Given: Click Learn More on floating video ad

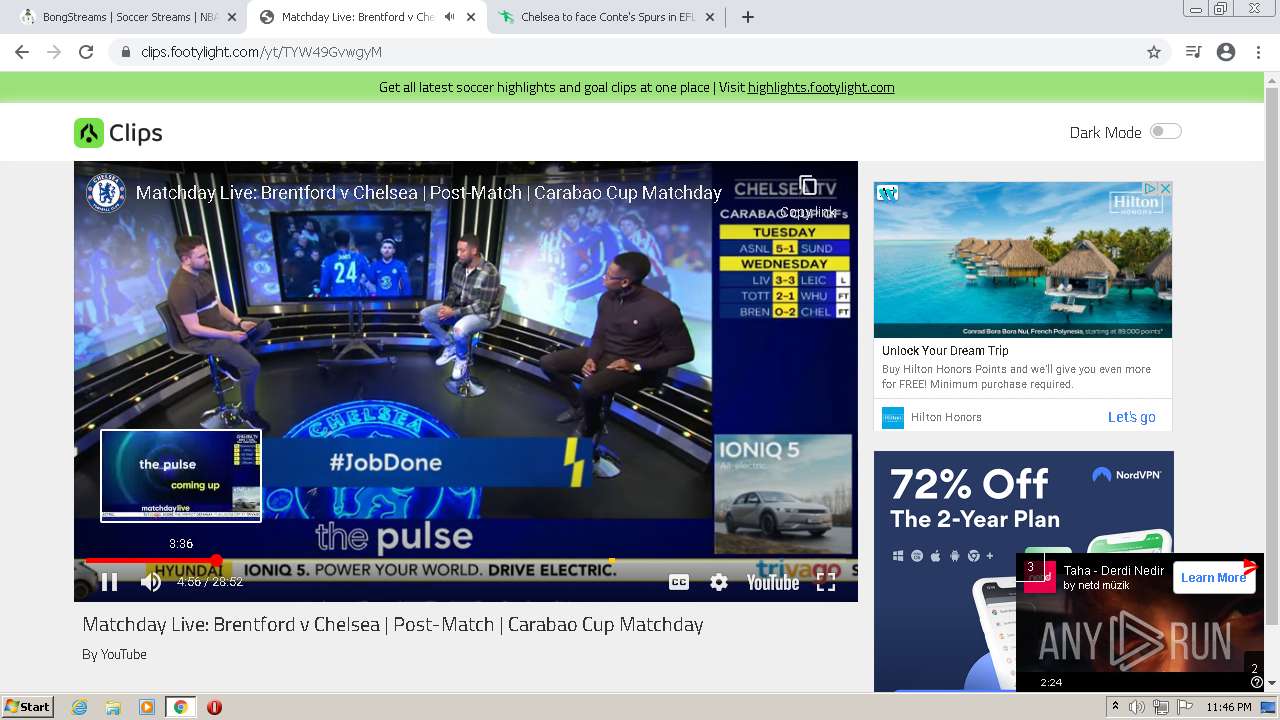Looking at the screenshot, I should point(1213,577).
